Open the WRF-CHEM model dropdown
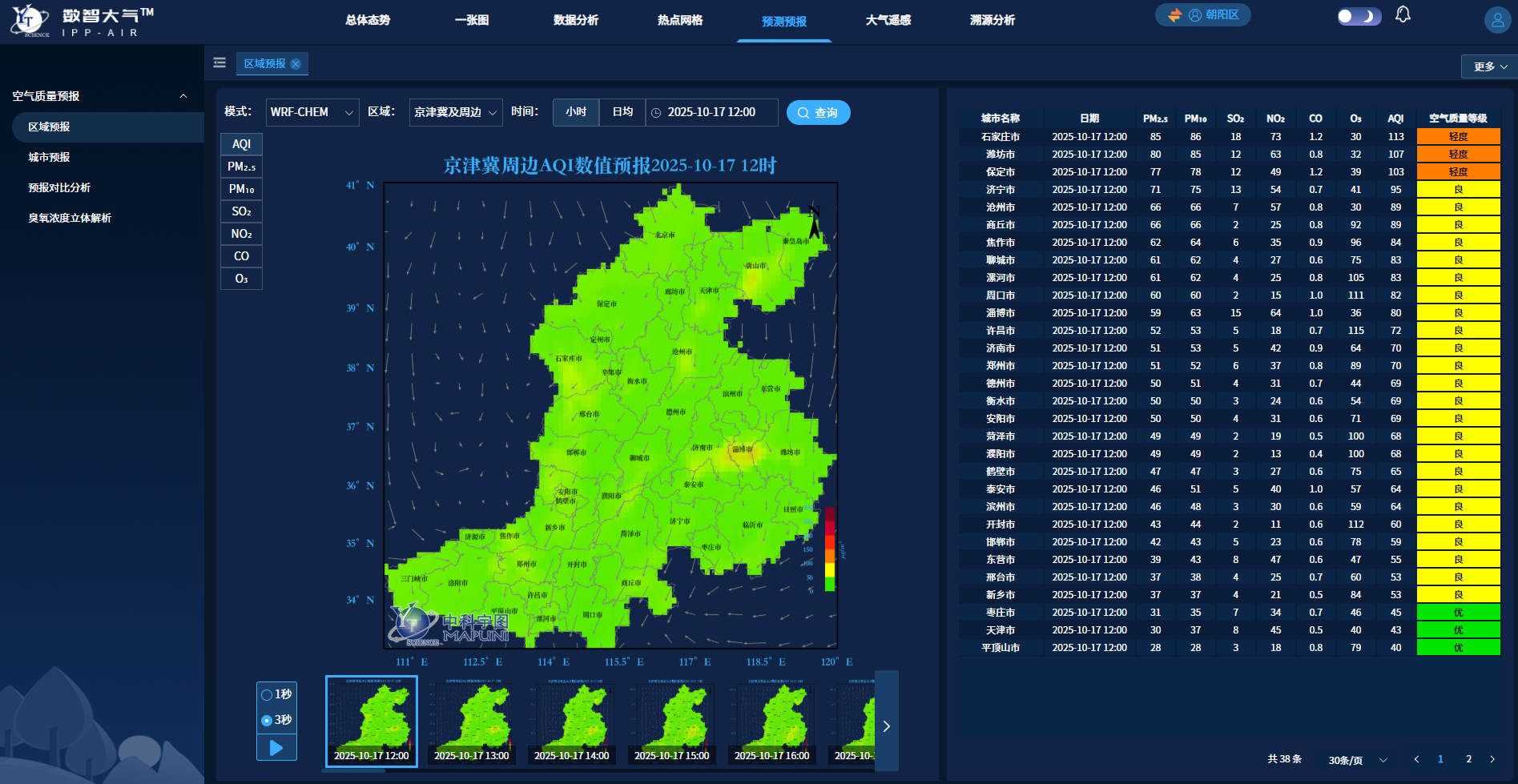 click(312, 112)
